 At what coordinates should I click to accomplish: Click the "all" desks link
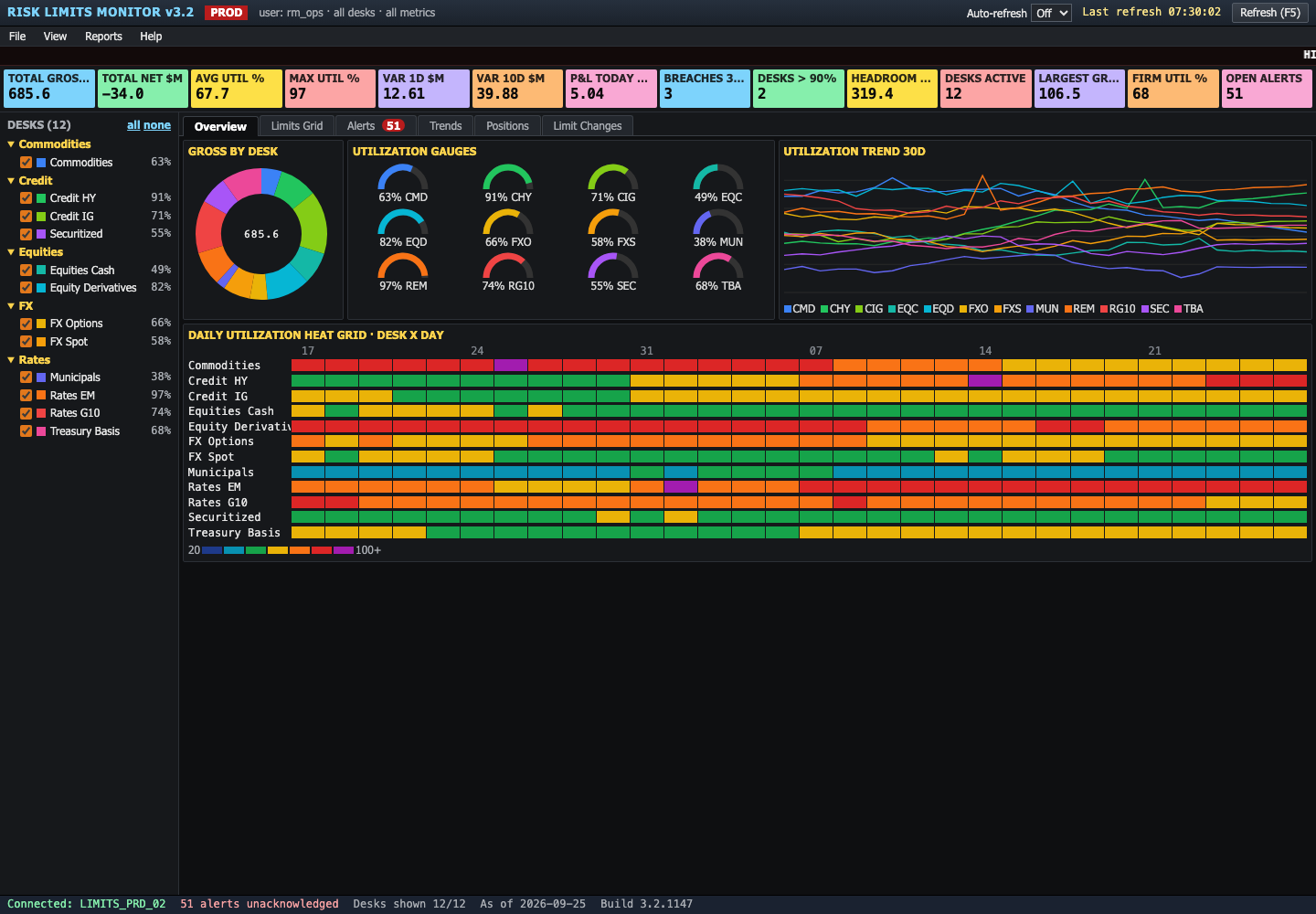pyautogui.click(x=133, y=125)
